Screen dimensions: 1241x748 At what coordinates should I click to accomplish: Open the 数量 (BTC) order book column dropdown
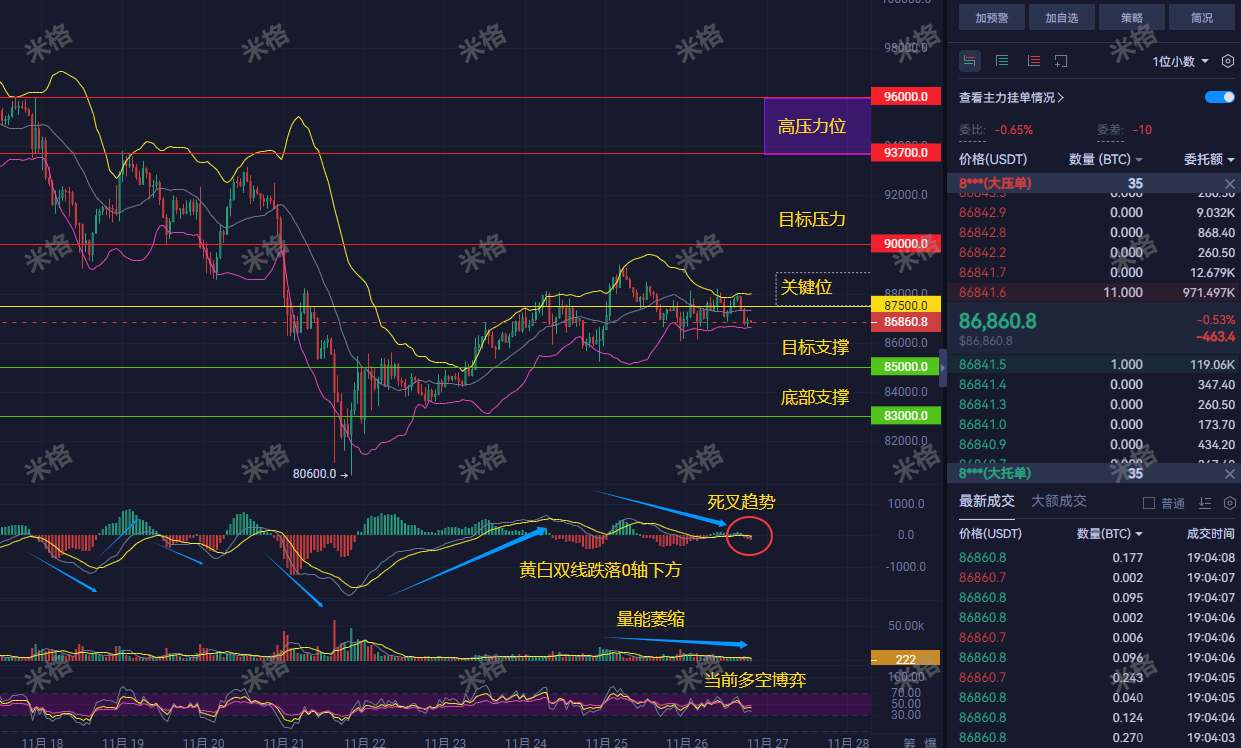(x=1105, y=159)
